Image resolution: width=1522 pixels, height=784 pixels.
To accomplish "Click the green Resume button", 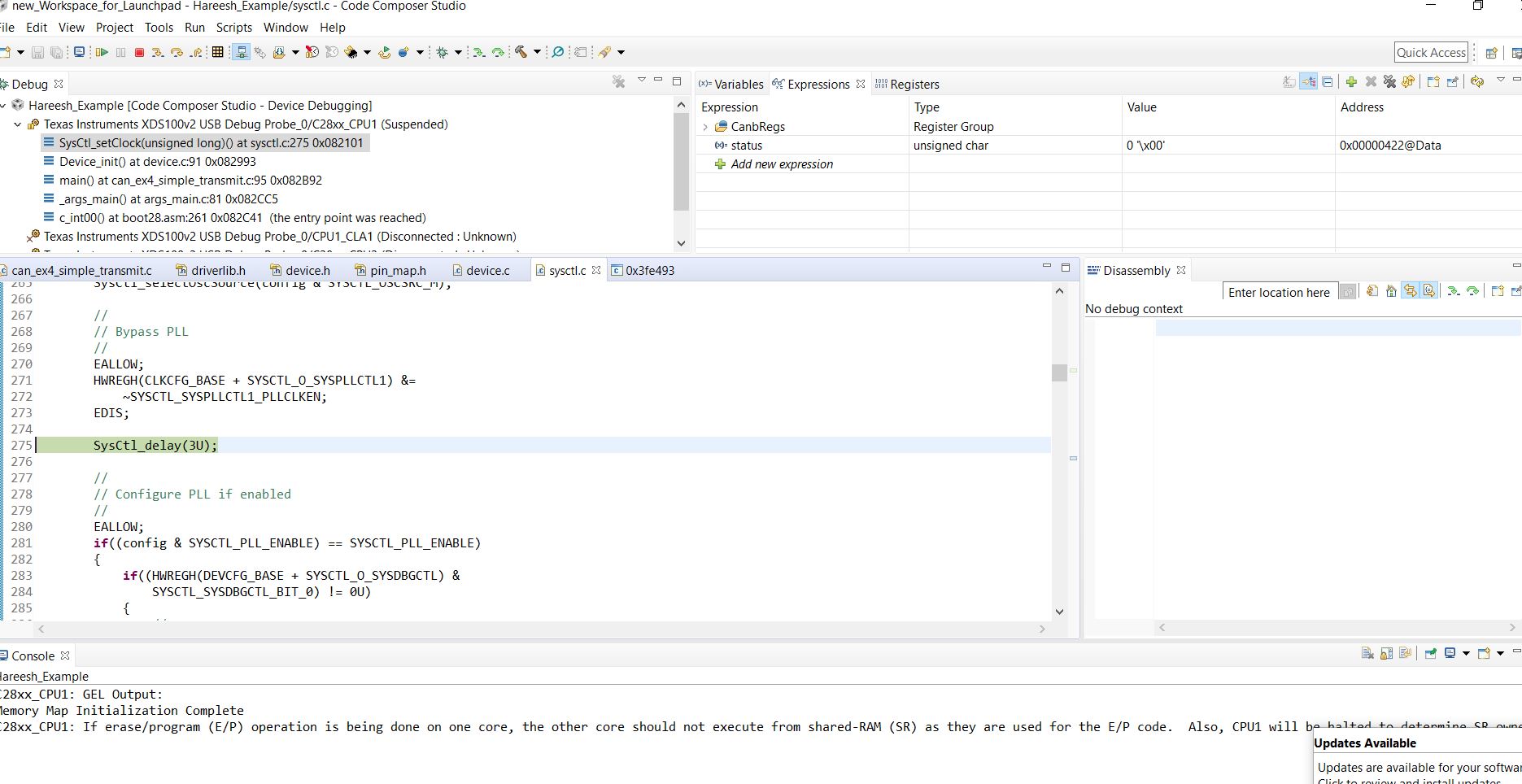I will click(102, 52).
